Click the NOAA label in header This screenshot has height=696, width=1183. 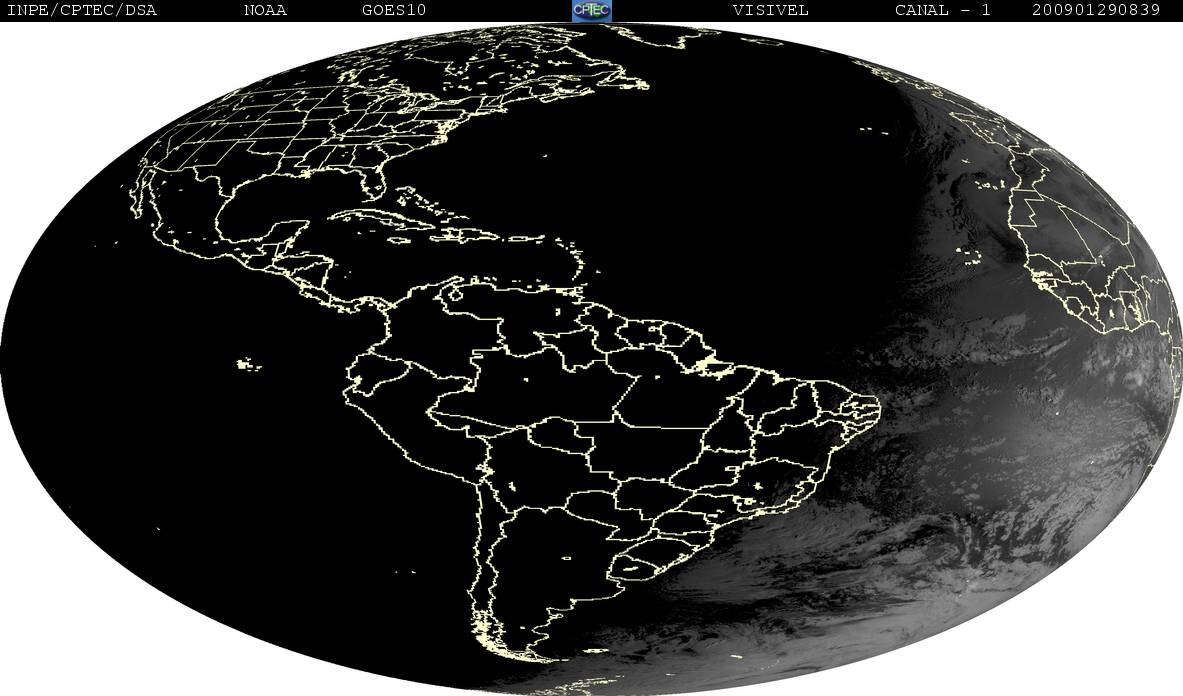point(265,10)
